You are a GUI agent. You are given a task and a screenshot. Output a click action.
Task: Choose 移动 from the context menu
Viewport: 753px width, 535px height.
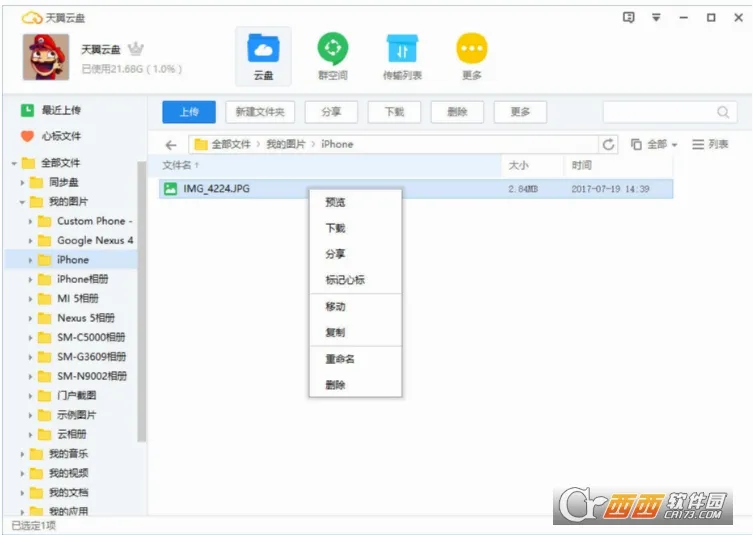pyautogui.click(x=355, y=306)
